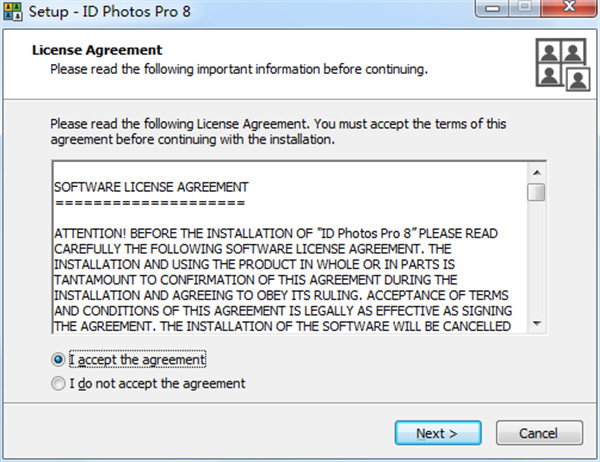Click the license scrollbar thumb
The width and height of the screenshot is (600, 462).
[536, 192]
